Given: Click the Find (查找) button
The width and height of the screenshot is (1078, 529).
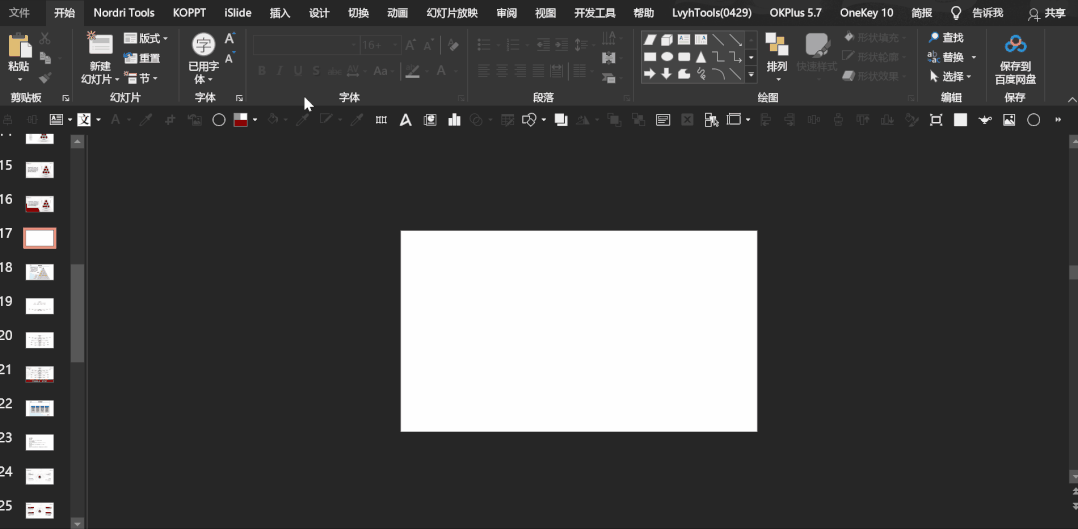Looking at the screenshot, I should point(946,38).
